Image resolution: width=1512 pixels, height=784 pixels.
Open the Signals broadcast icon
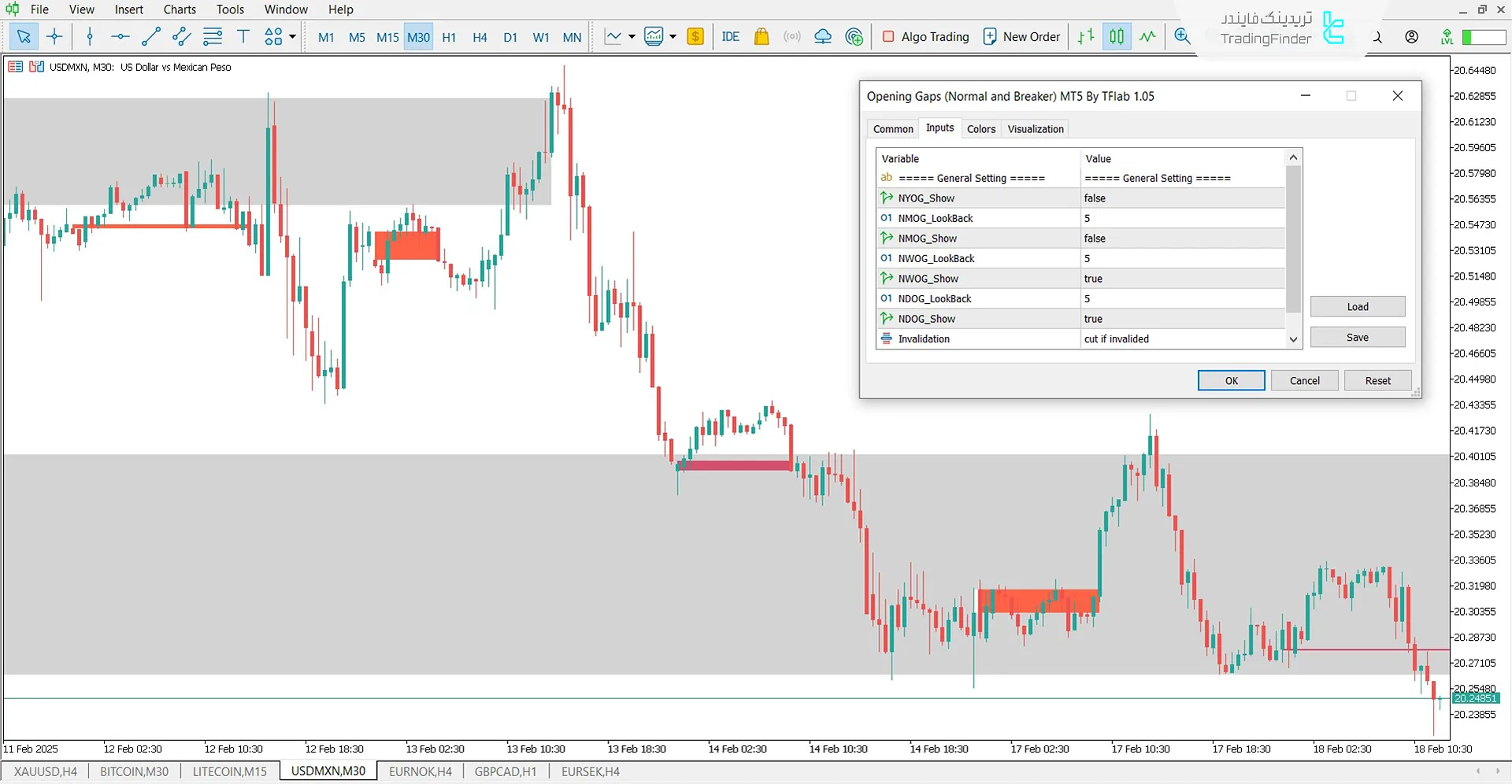tap(791, 36)
